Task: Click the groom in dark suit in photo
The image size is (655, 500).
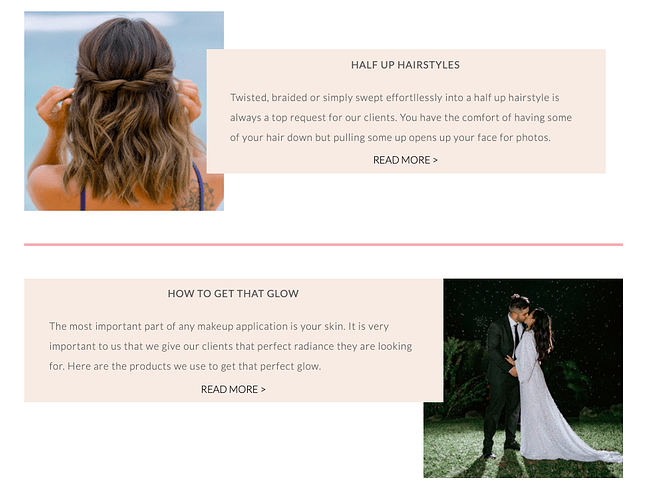Action: 503,376
